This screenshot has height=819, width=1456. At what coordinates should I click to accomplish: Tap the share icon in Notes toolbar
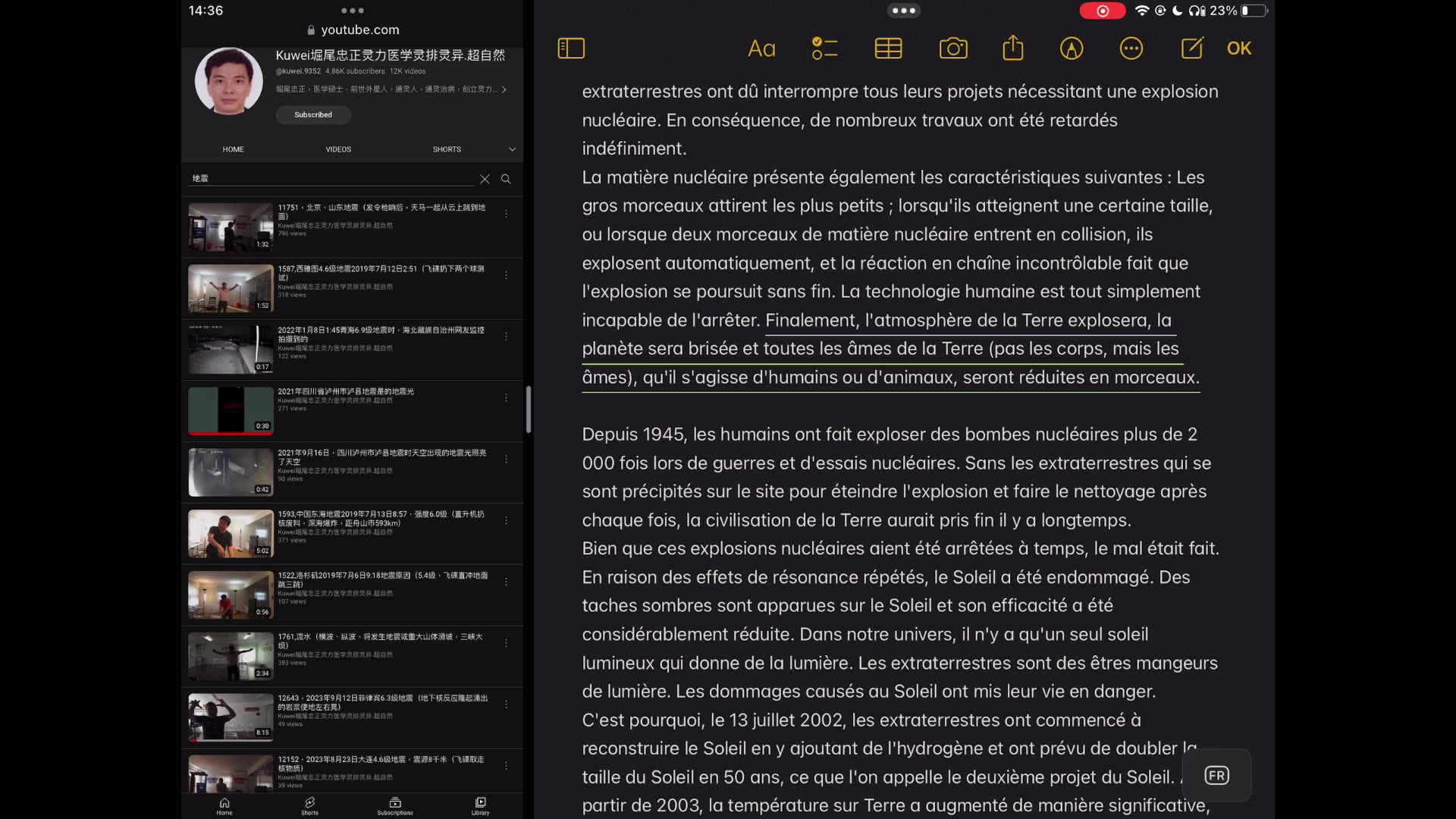(x=1013, y=49)
